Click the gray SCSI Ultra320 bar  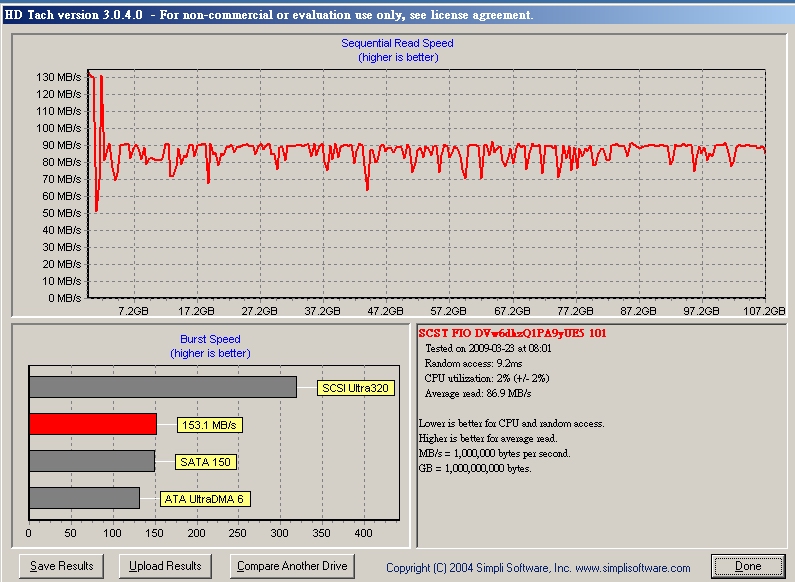(x=163, y=387)
